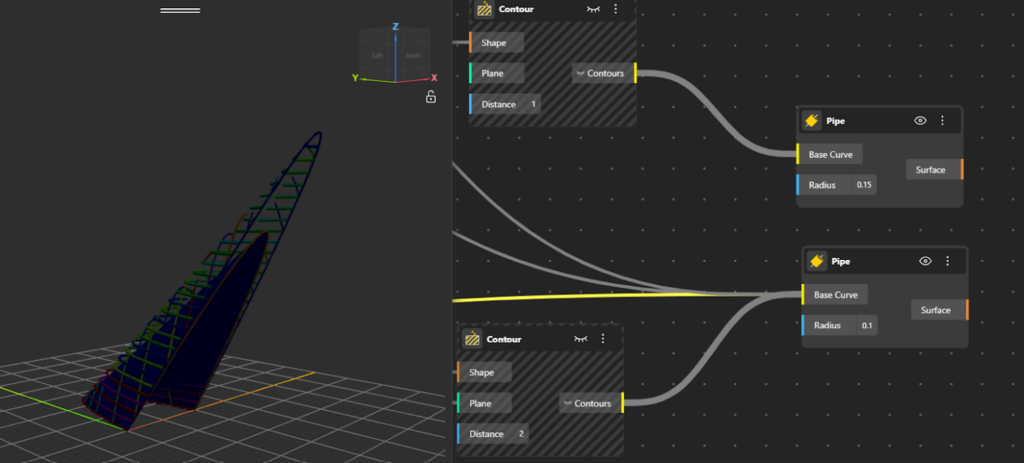Click the Contour icon on the Distance 2 node
Image resolution: width=1024 pixels, height=463 pixels.
472,339
